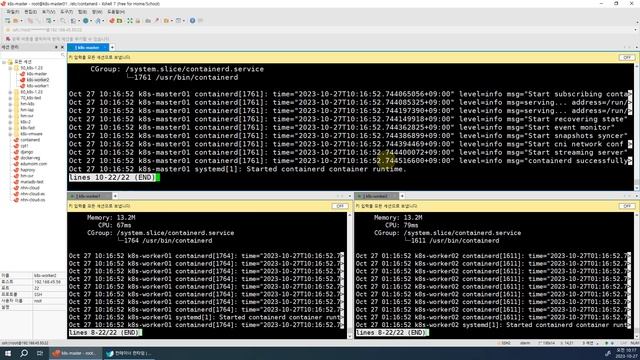Click the k8s-worker1 pane vertical scrollbar
This screenshot has width=640, height=360.
point(350,276)
